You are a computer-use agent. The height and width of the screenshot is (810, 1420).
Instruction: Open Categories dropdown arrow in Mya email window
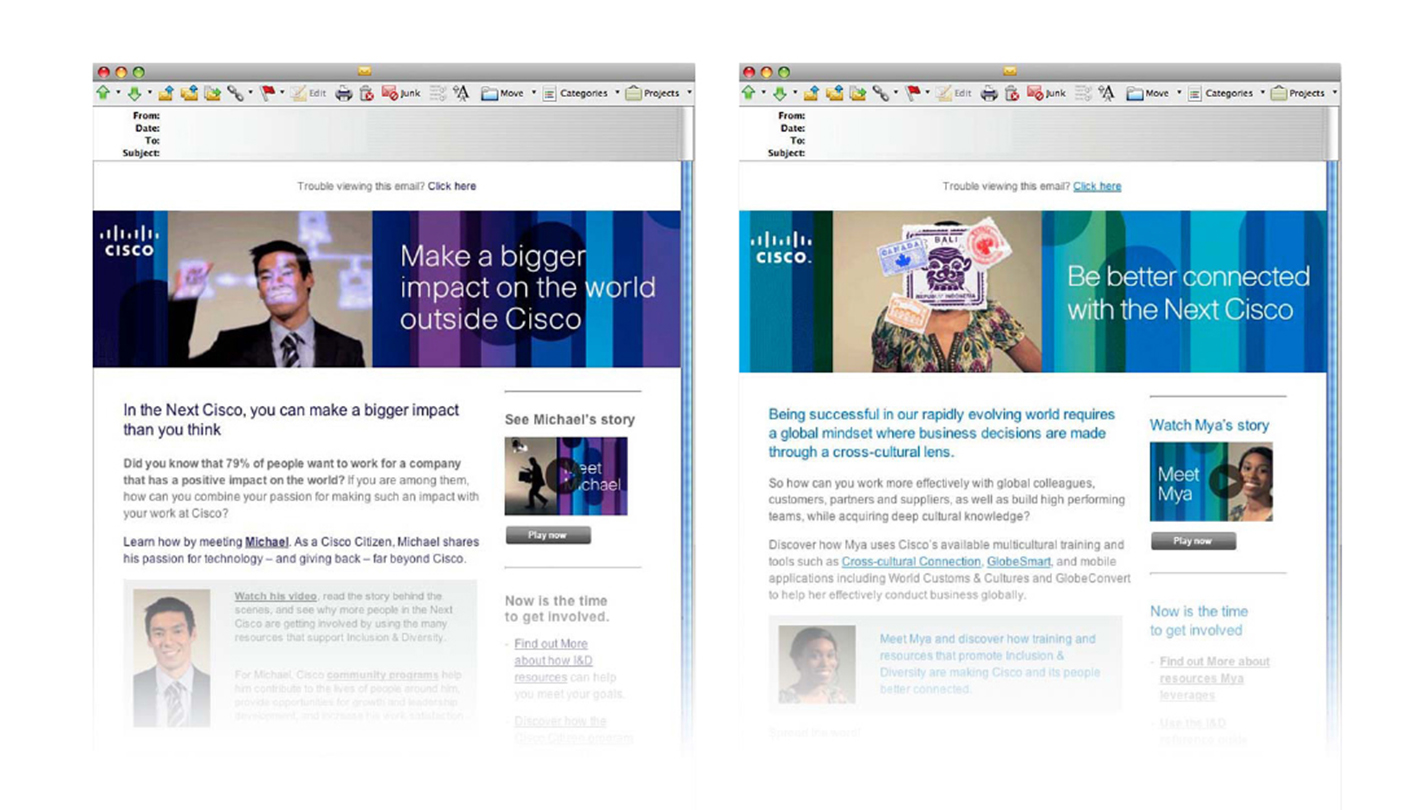pos(1262,93)
